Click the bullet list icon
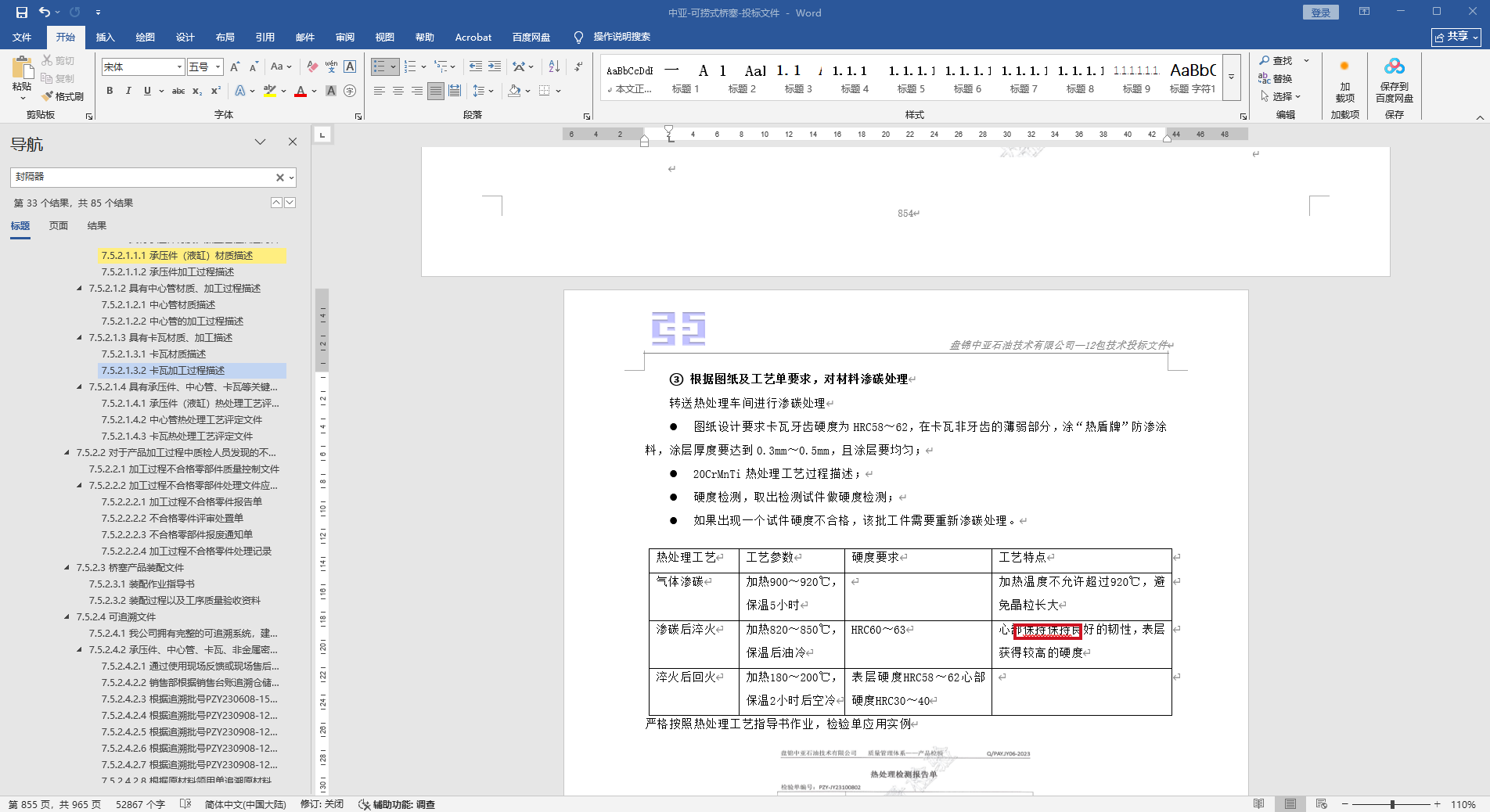 click(380, 67)
